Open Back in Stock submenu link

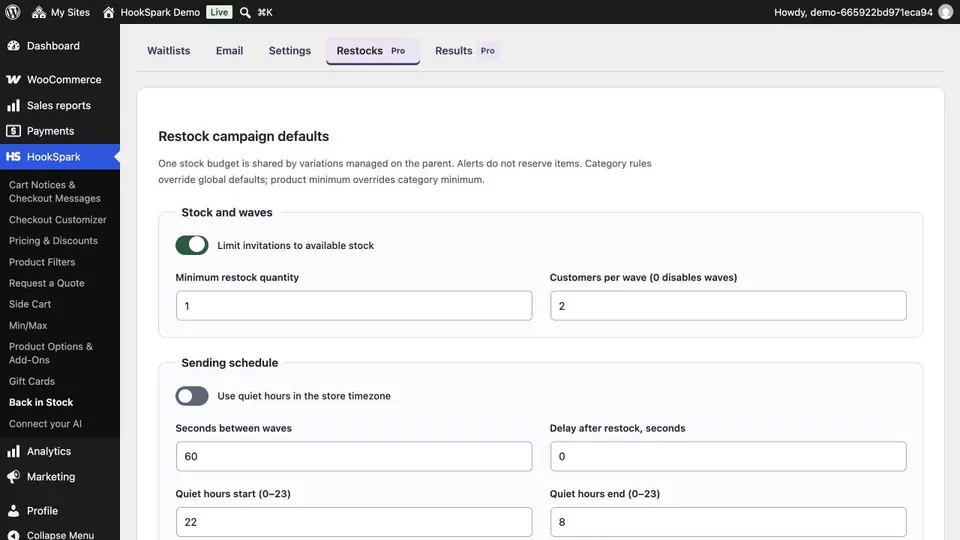(41, 402)
